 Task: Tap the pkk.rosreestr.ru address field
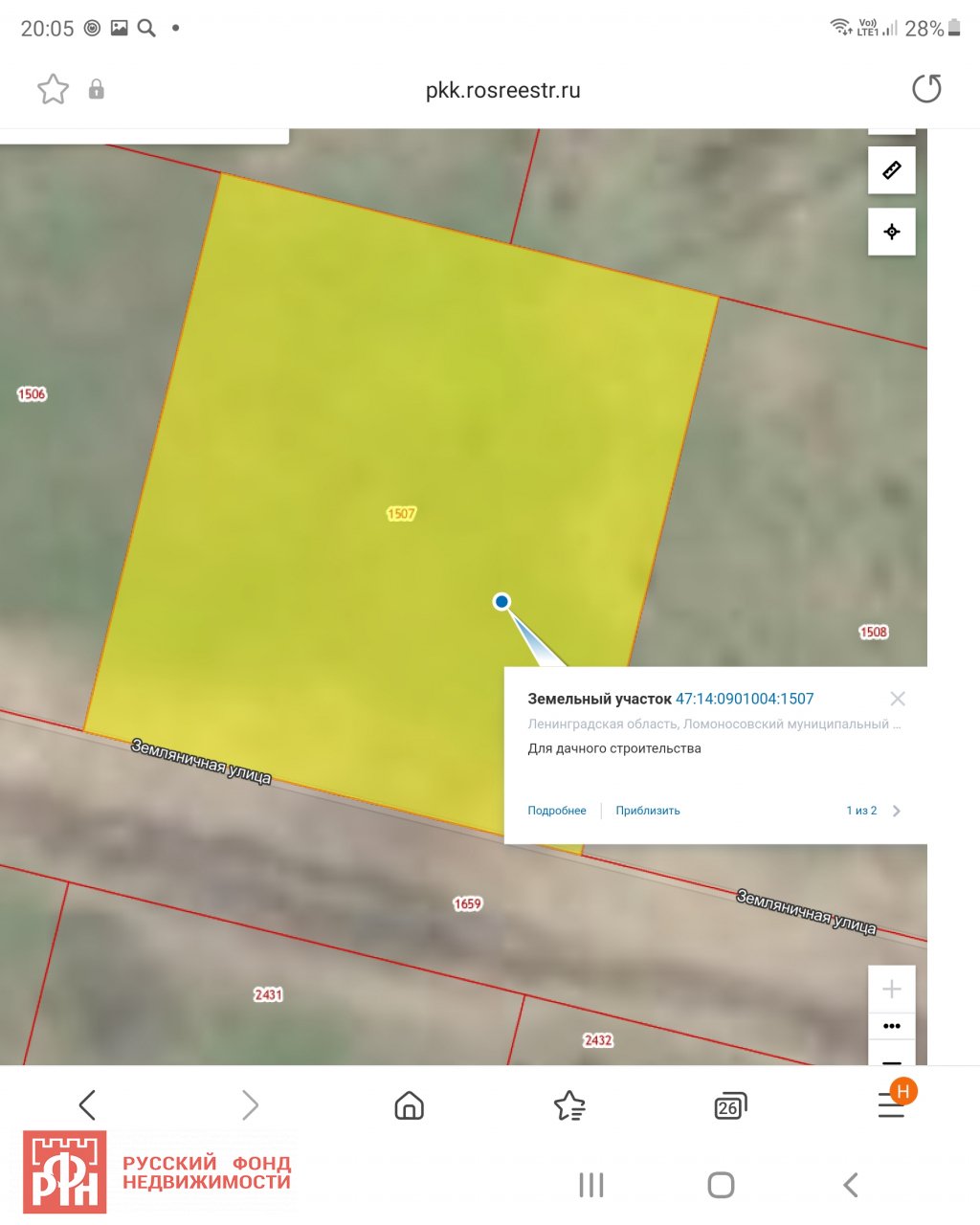click(503, 90)
